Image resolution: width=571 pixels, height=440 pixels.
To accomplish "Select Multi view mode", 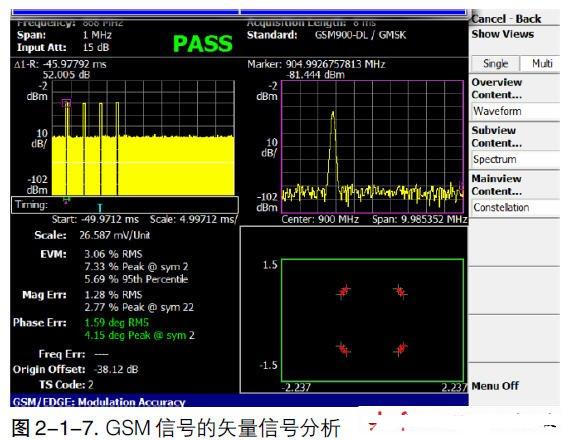I will (x=541, y=64).
